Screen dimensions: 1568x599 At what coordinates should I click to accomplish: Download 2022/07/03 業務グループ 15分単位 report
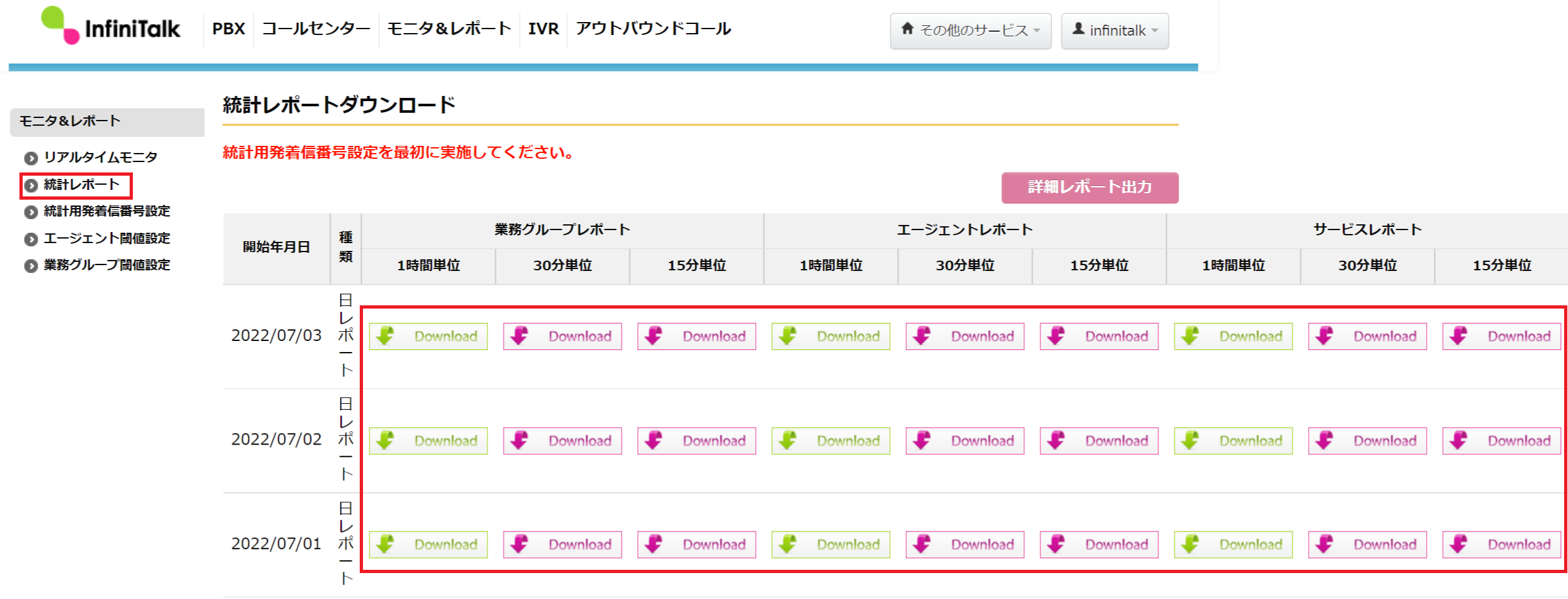(x=697, y=336)
